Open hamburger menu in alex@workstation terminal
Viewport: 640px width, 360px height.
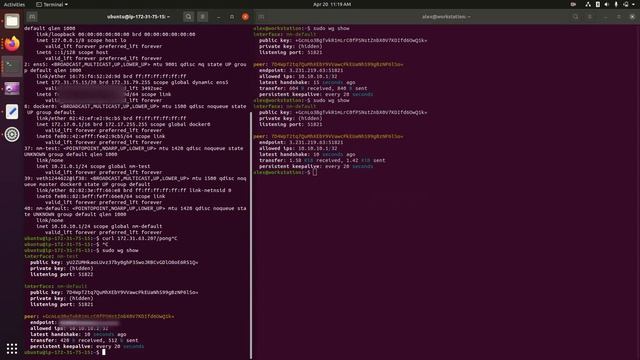(590, 17)
